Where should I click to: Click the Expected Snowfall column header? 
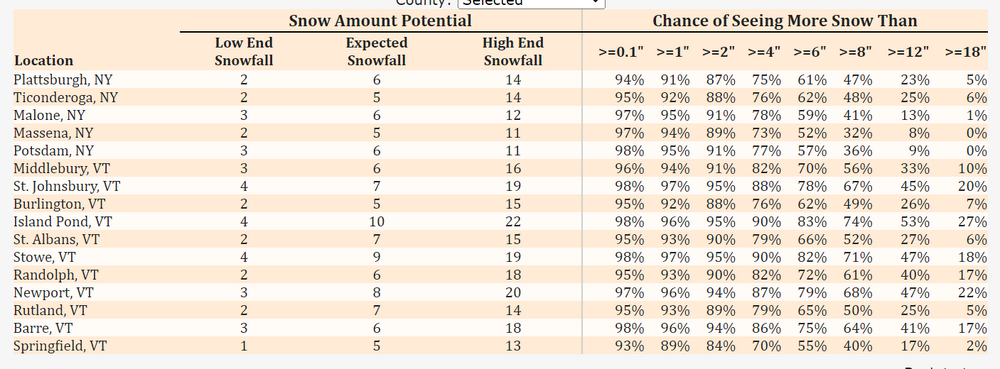(376, 52)
